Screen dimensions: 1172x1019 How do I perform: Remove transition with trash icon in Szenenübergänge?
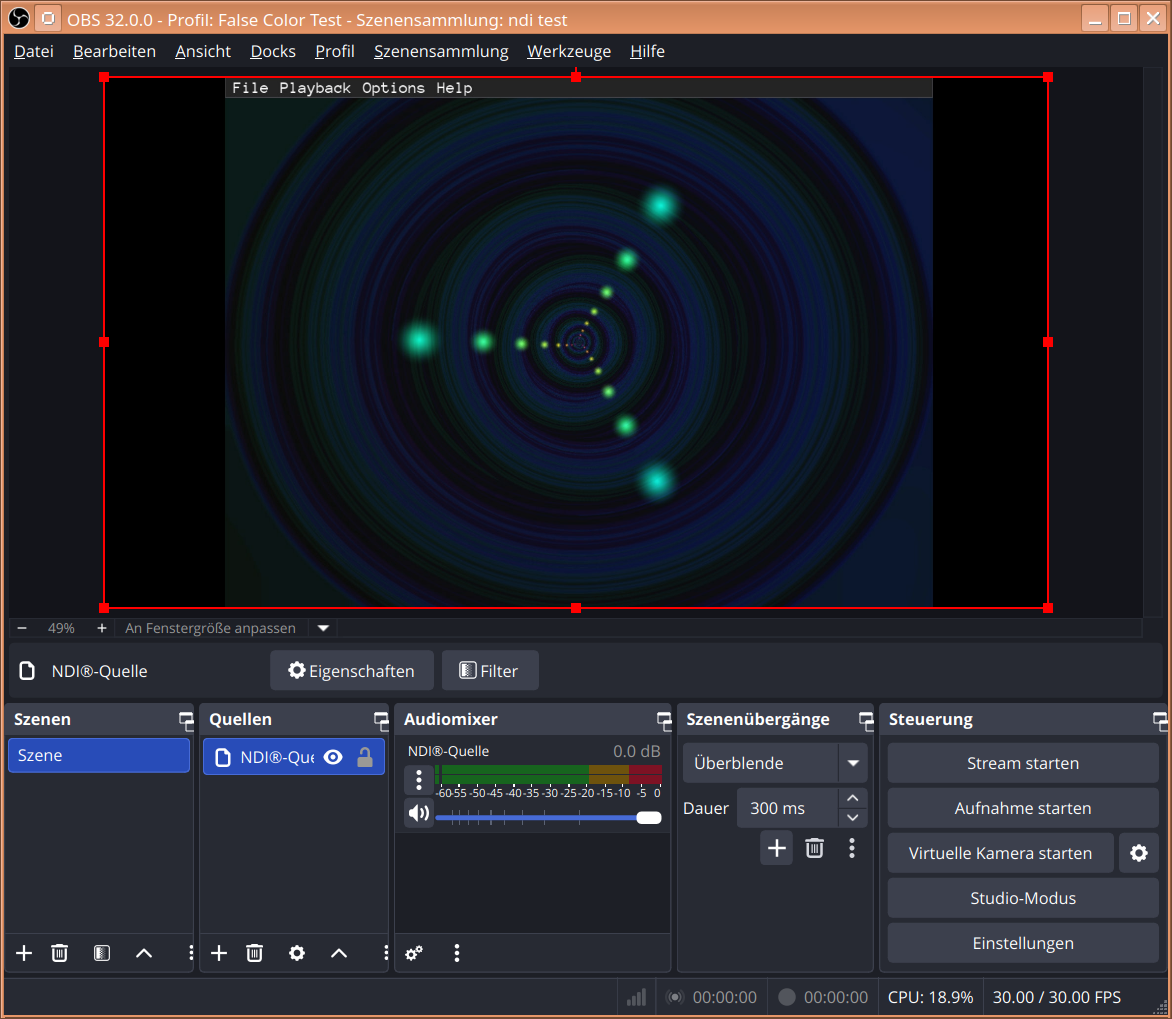tap(815, 848)
